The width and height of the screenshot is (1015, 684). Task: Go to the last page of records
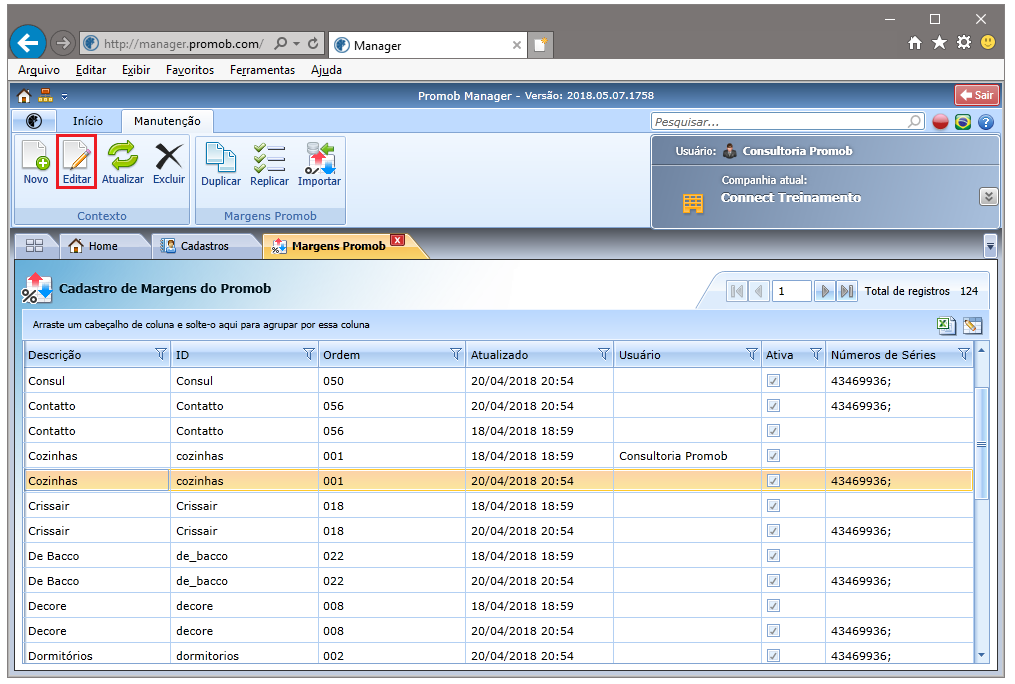click(x=847, y=291)
